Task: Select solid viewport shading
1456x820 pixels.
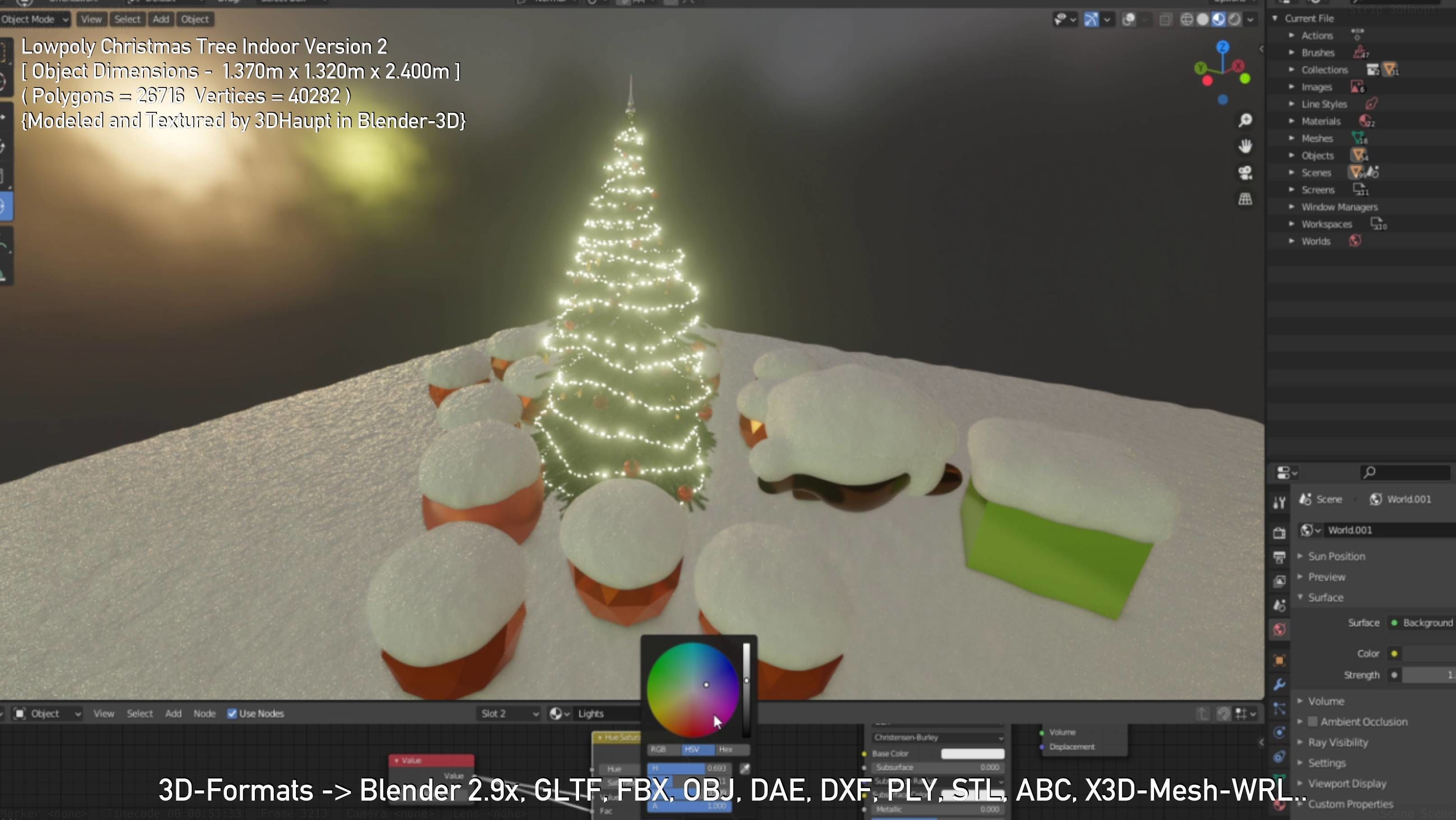Action: [1203, 20]
